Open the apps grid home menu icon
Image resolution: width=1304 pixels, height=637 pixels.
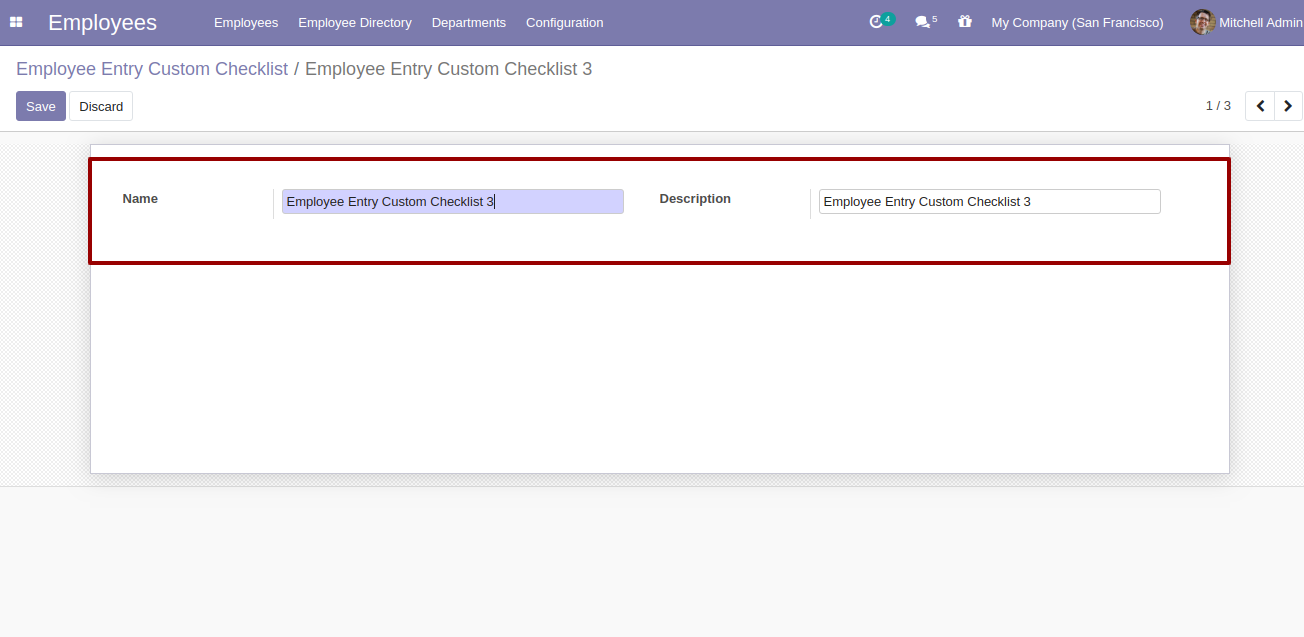(16, 22)
